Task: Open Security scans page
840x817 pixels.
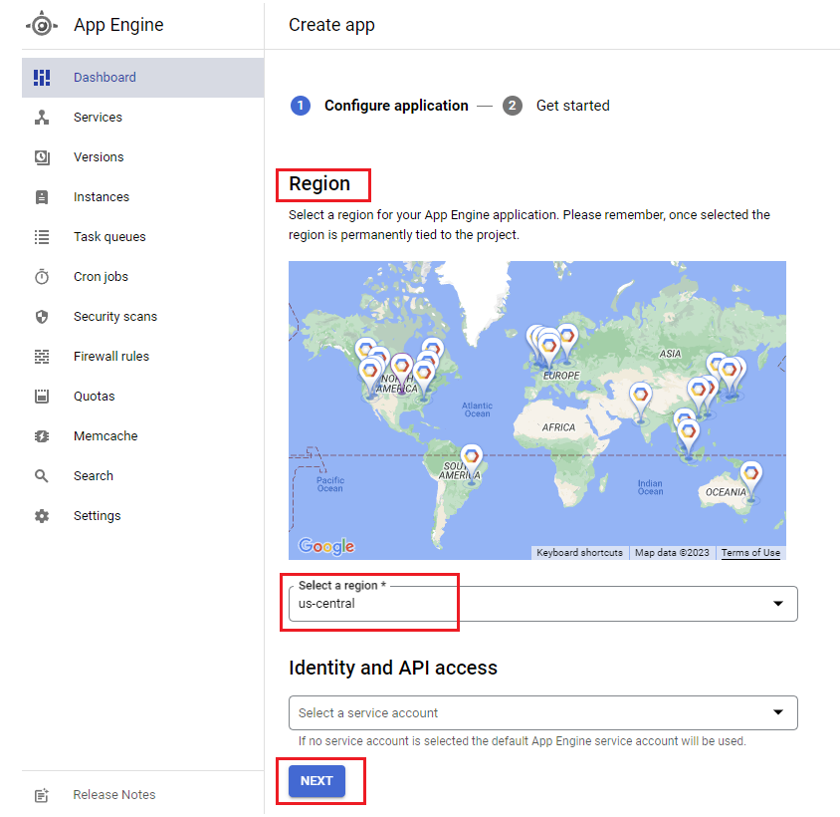Action: point(142,317)
